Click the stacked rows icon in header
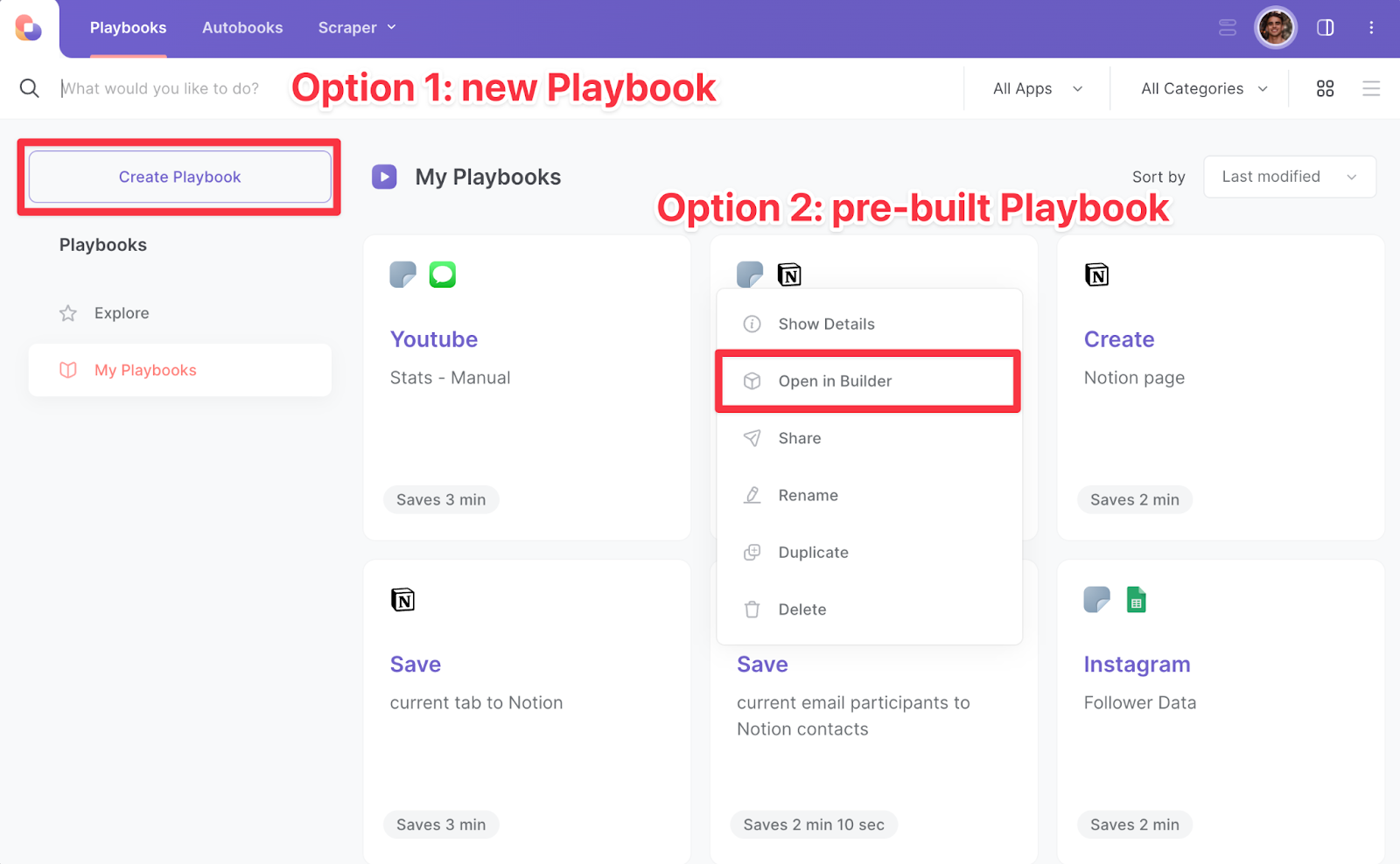Viewport: 1400px width, 864px height. (x=1227, y=28)
